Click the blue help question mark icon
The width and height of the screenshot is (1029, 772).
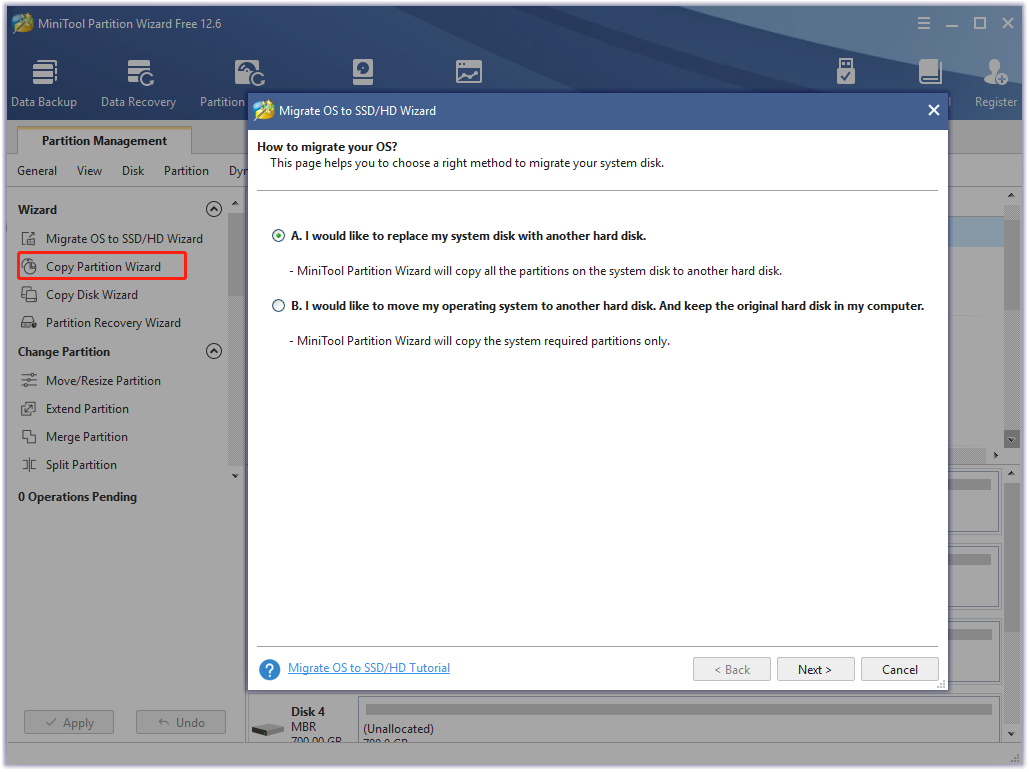tap(269, 669)
